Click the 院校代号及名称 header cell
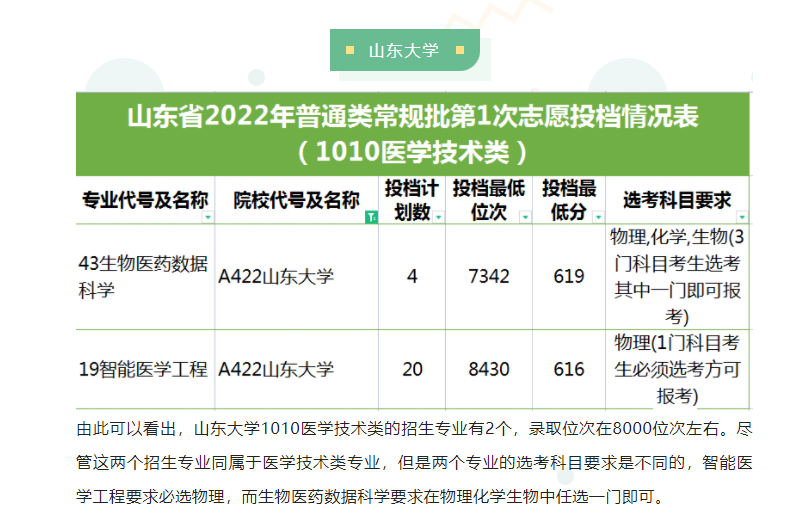This screenshot has height=525, width=793. pyautogui.click(x=296, y=200)
